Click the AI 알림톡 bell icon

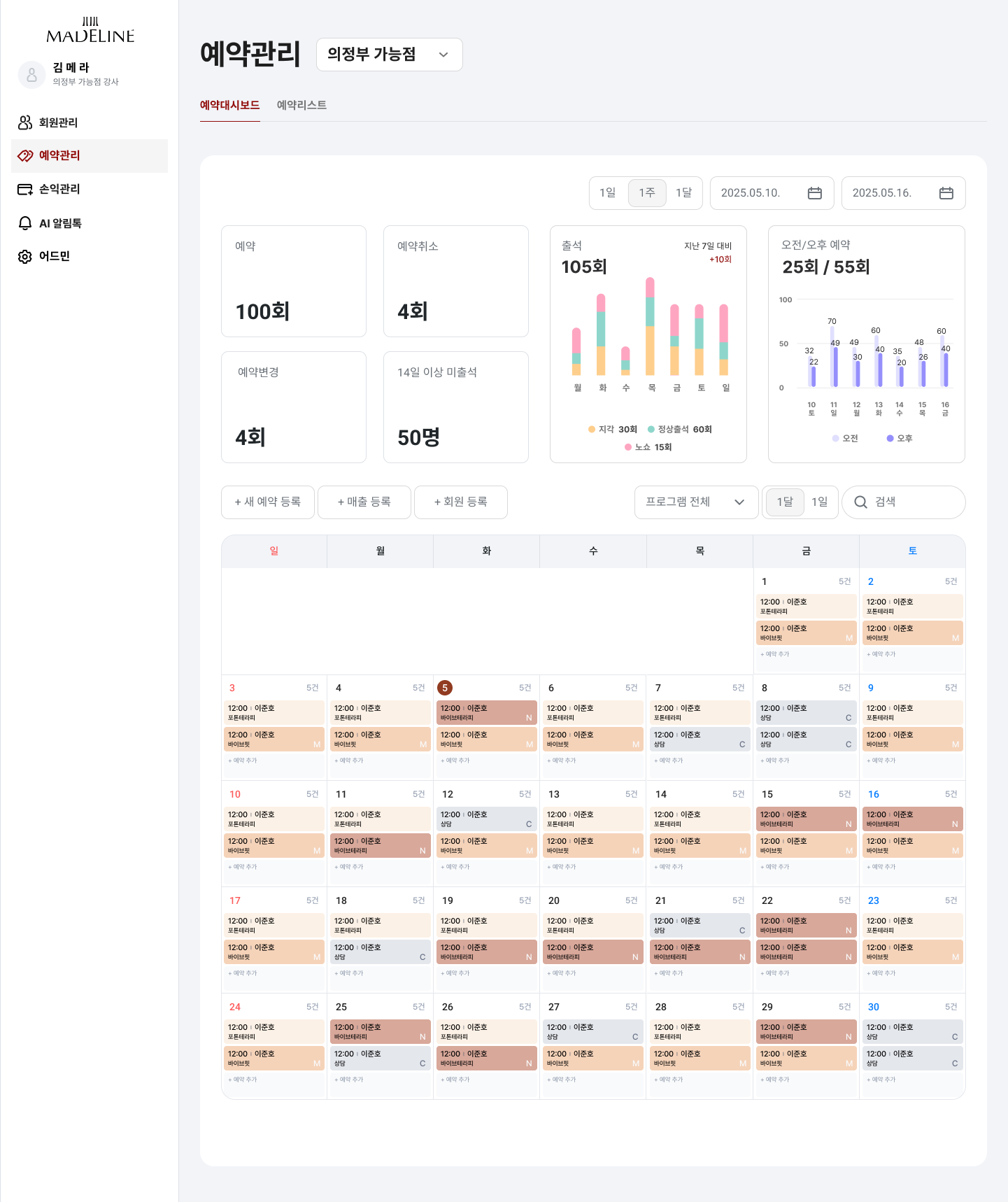tap(25, 223)
